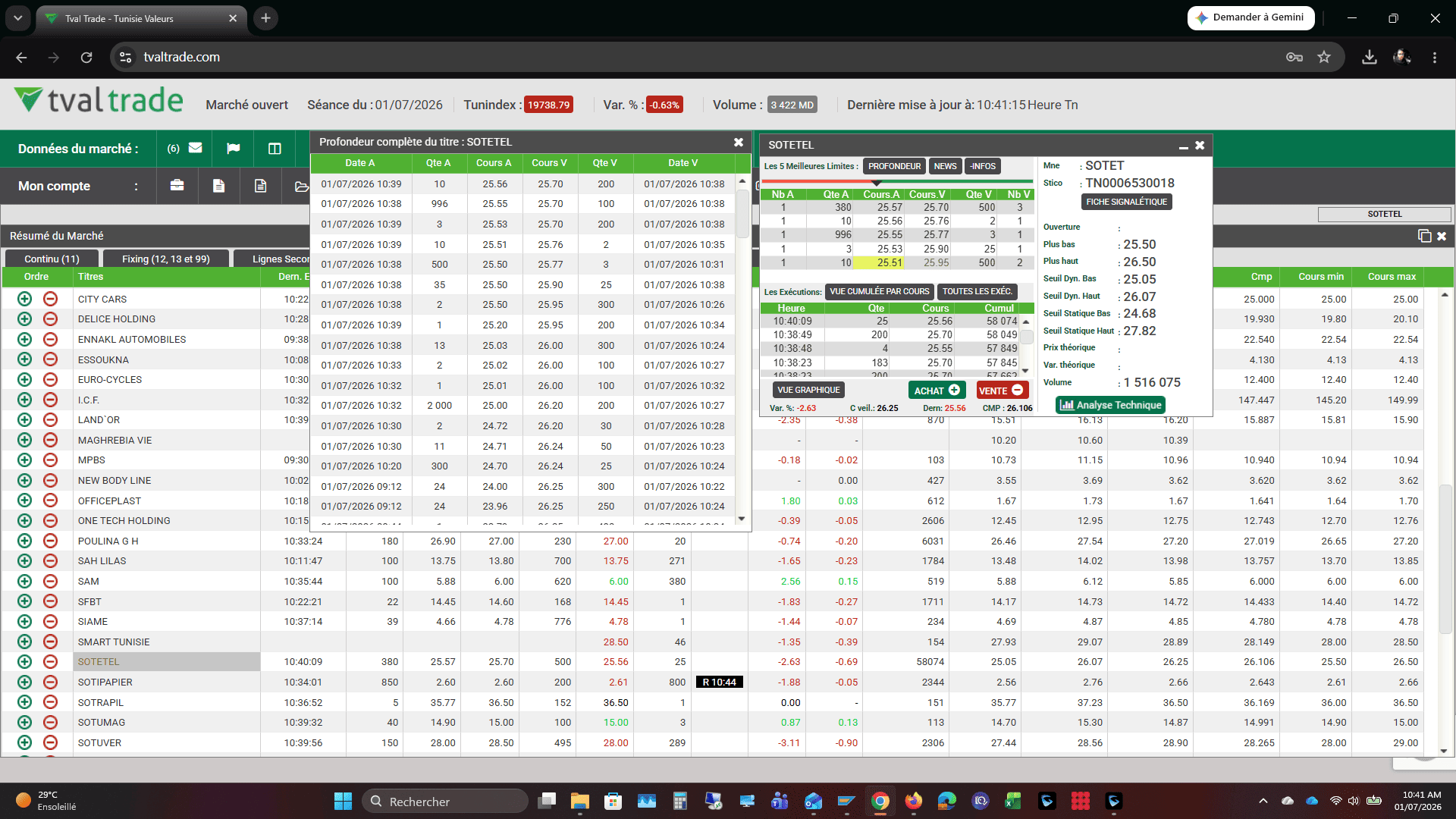Open the split-layout icon in Données du marché

point(275,149)
